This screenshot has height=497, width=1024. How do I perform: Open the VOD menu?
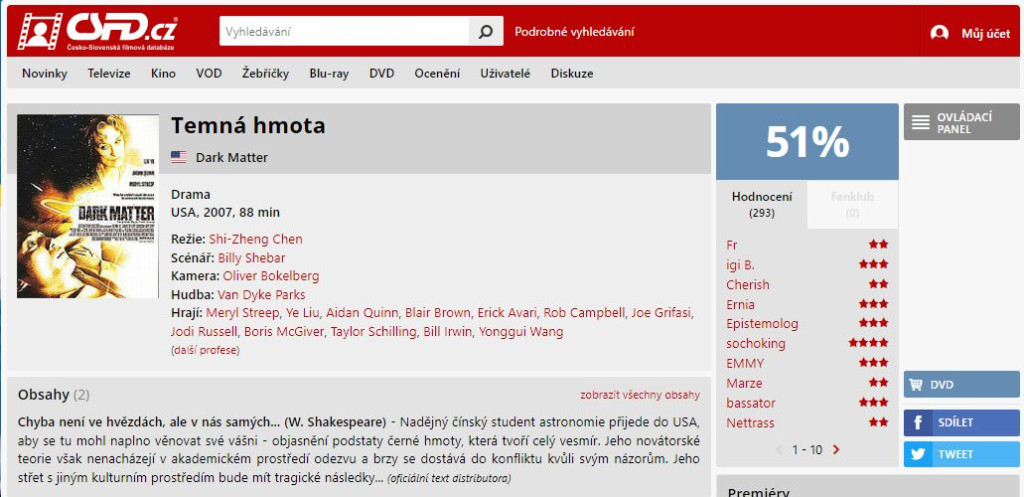click(x=209, y=73)
